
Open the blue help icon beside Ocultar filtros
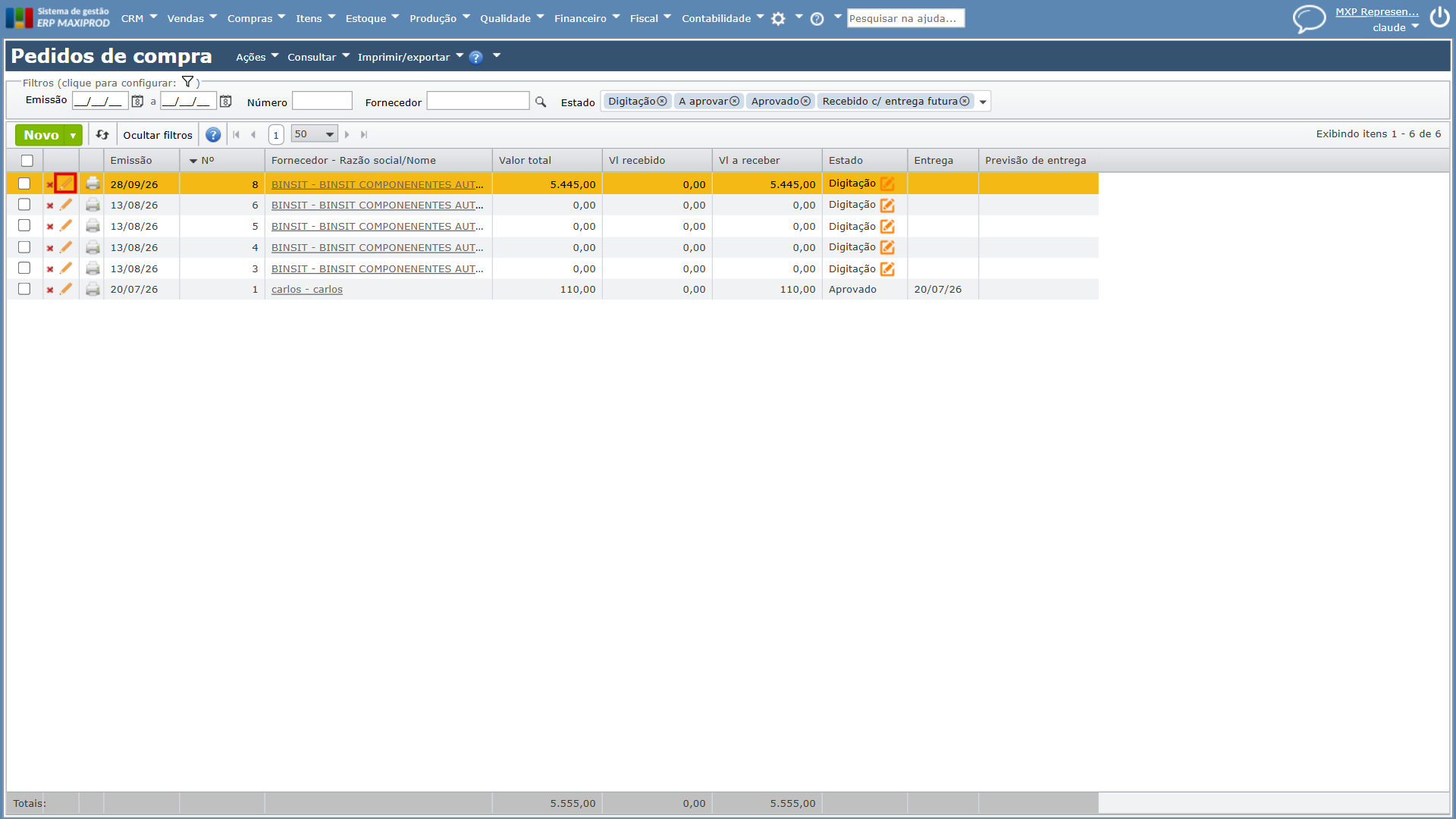(x=213, y=135)
